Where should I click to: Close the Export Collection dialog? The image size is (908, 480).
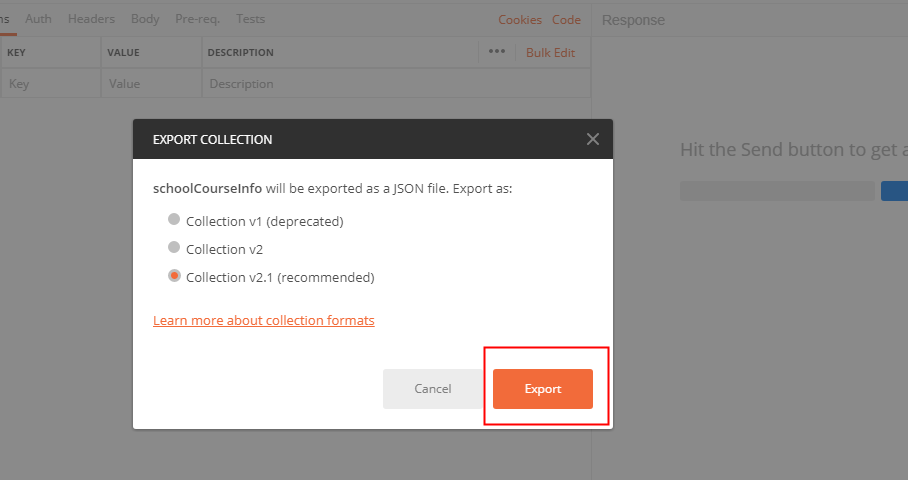tap(593, 139)
